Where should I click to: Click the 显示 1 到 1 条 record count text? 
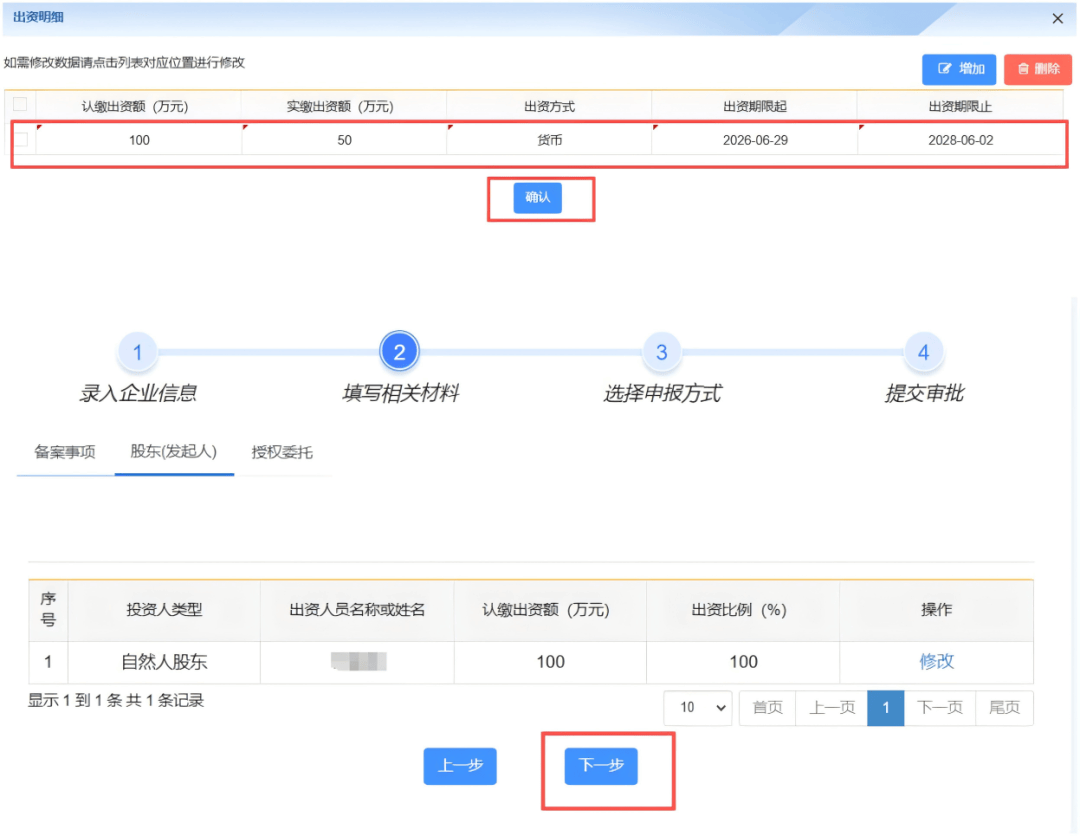click(x=116, y=701)
